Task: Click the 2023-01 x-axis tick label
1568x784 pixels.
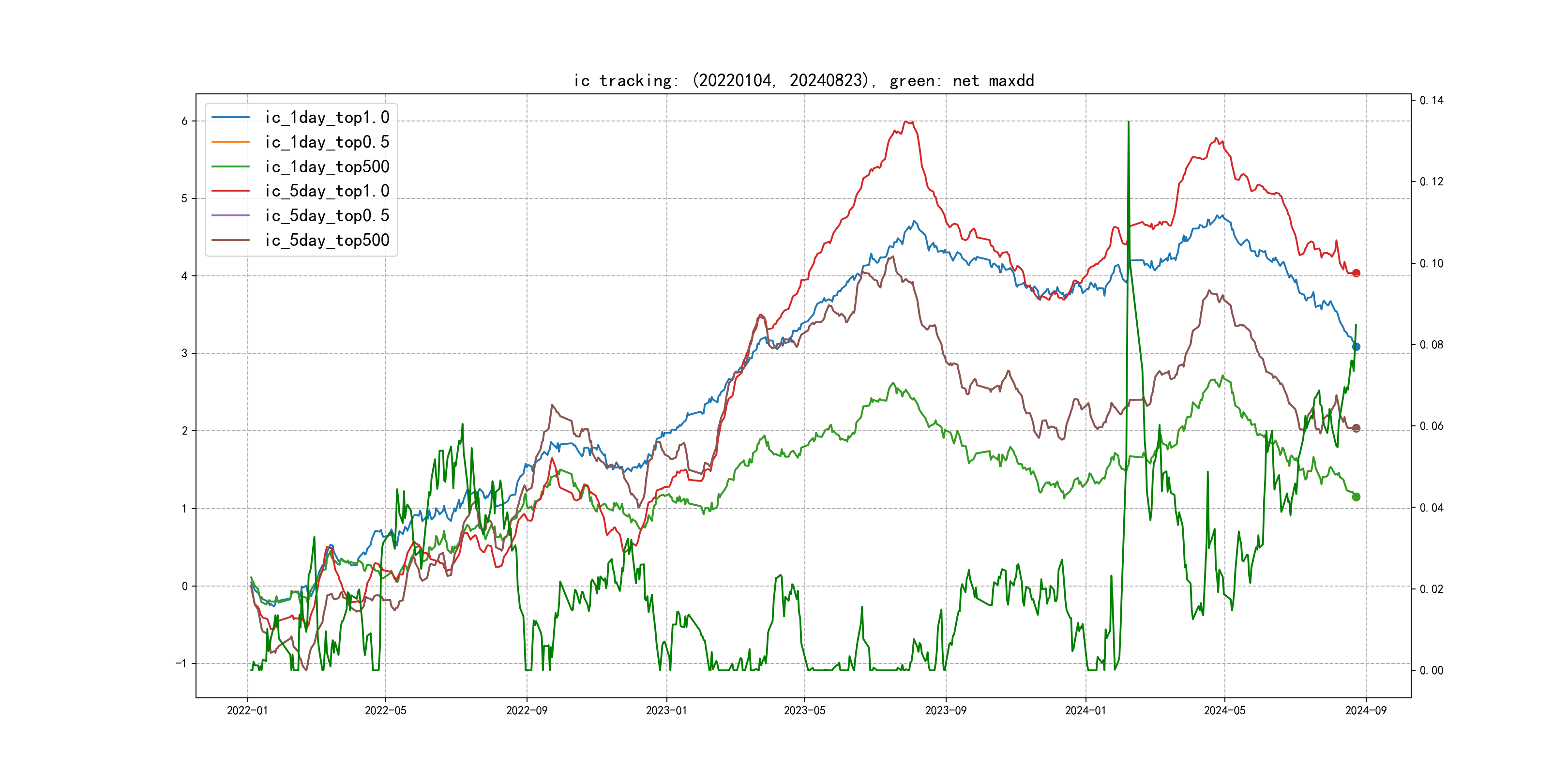Action: pyautogui.click(x=666, y=710)
